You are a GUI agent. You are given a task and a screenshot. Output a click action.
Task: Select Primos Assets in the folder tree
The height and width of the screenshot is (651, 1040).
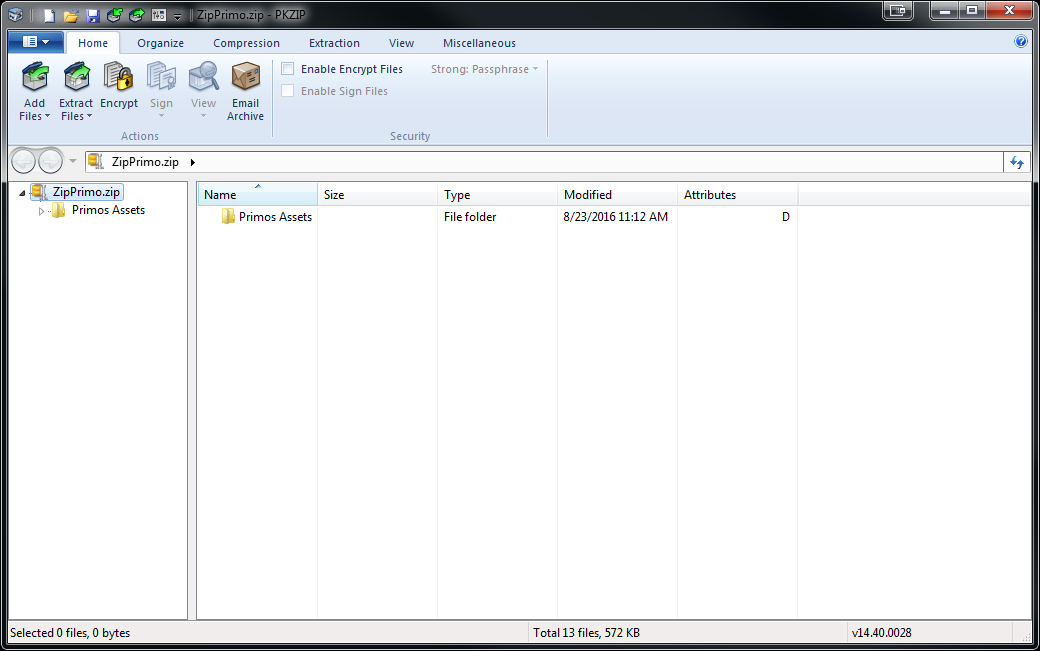click(x=108, y=210)
